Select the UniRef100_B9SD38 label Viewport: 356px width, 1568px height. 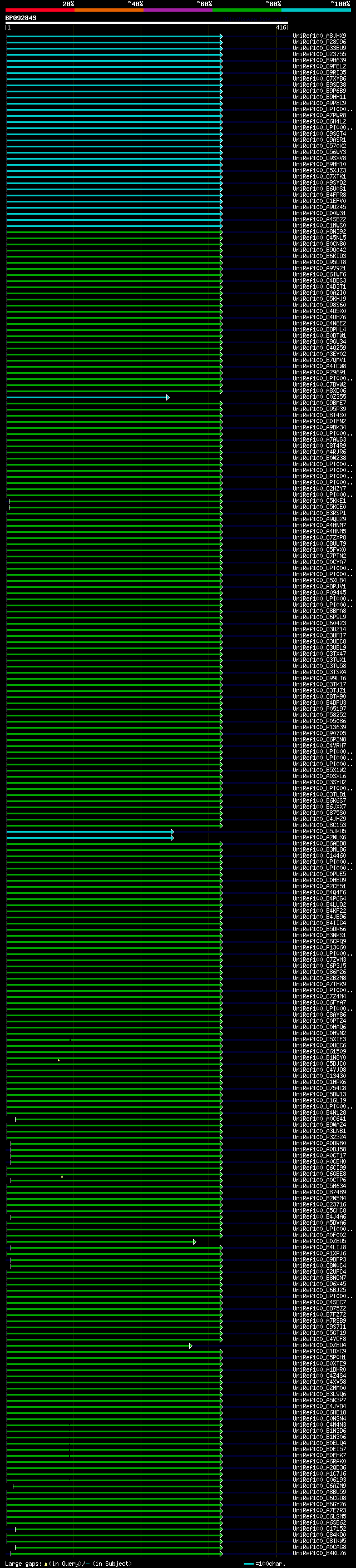coord(319,85)
